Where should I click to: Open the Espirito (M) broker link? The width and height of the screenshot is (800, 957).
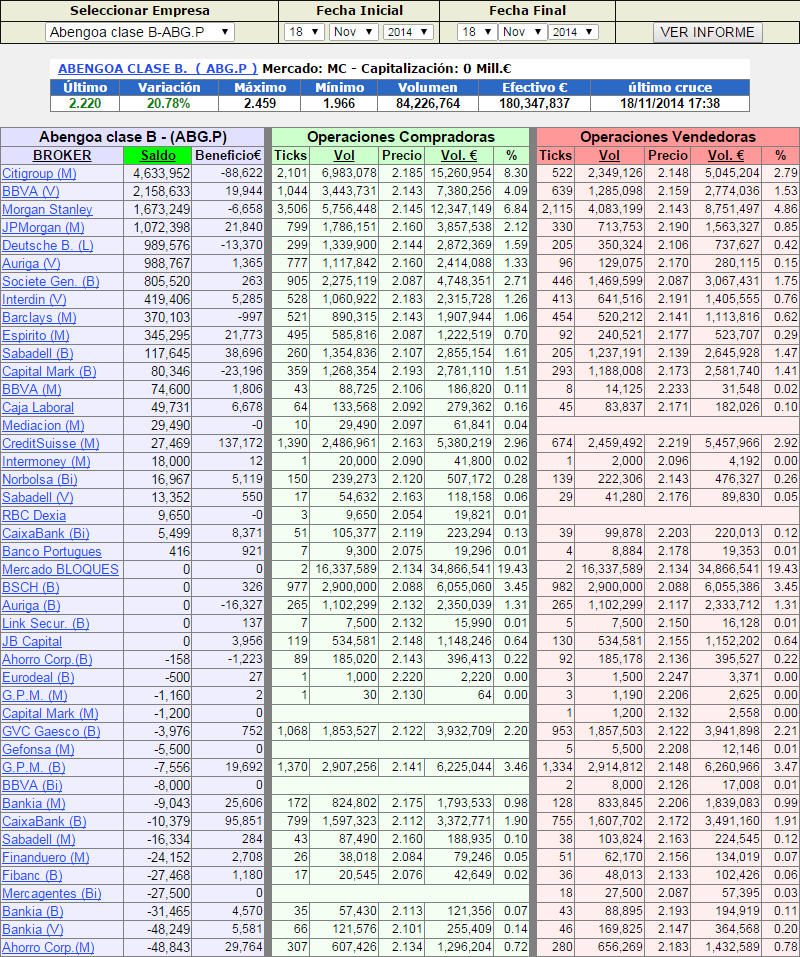pos(35,336)
